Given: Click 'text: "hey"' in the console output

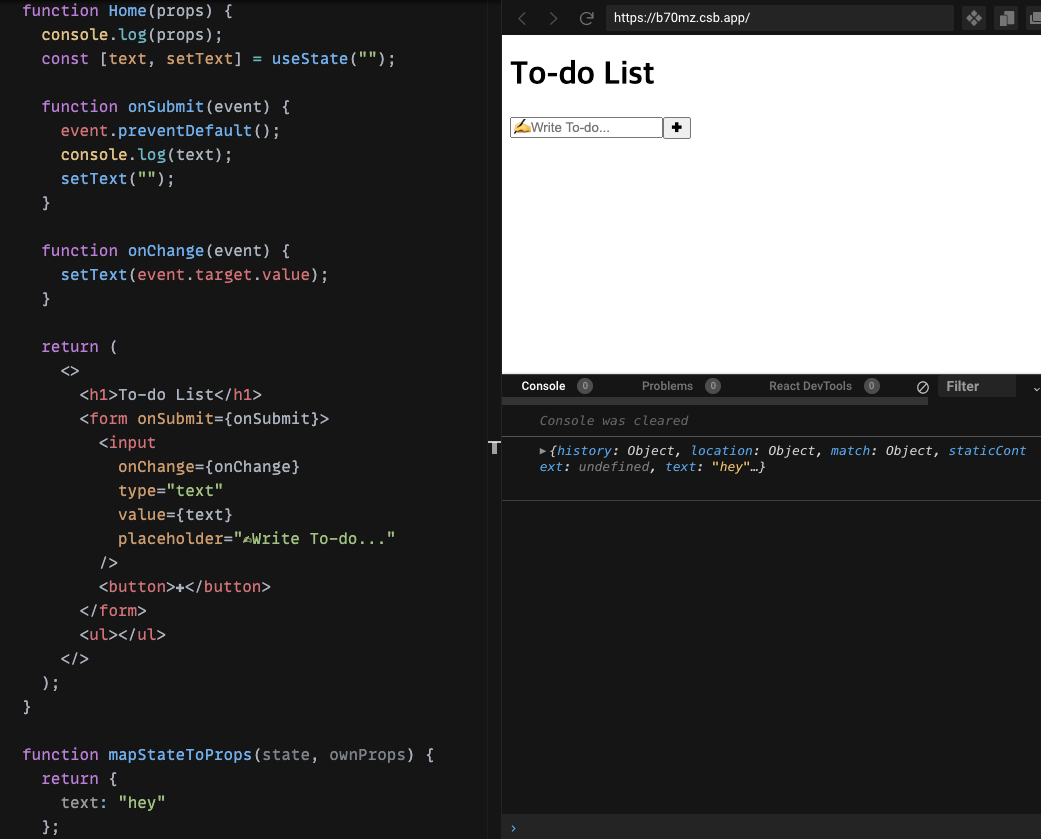Looking at the screenshot, I should click(x=706, y=467).
